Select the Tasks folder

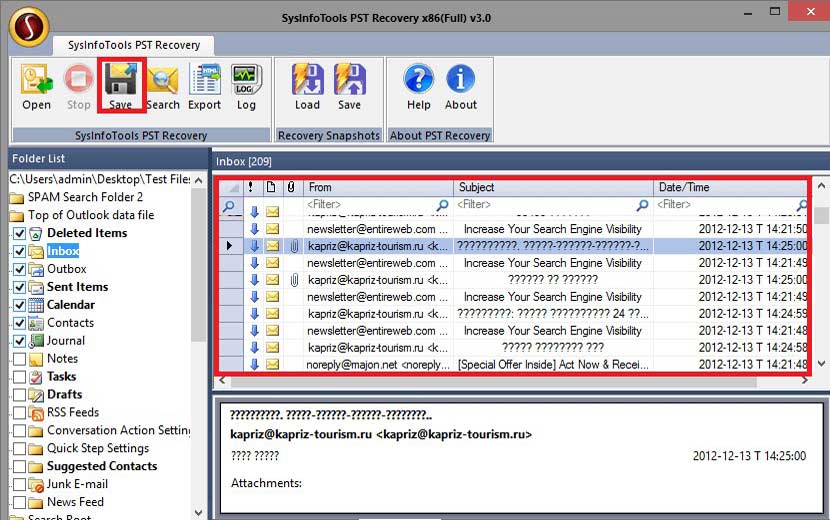pyautogui.click(x=61, y=376)
